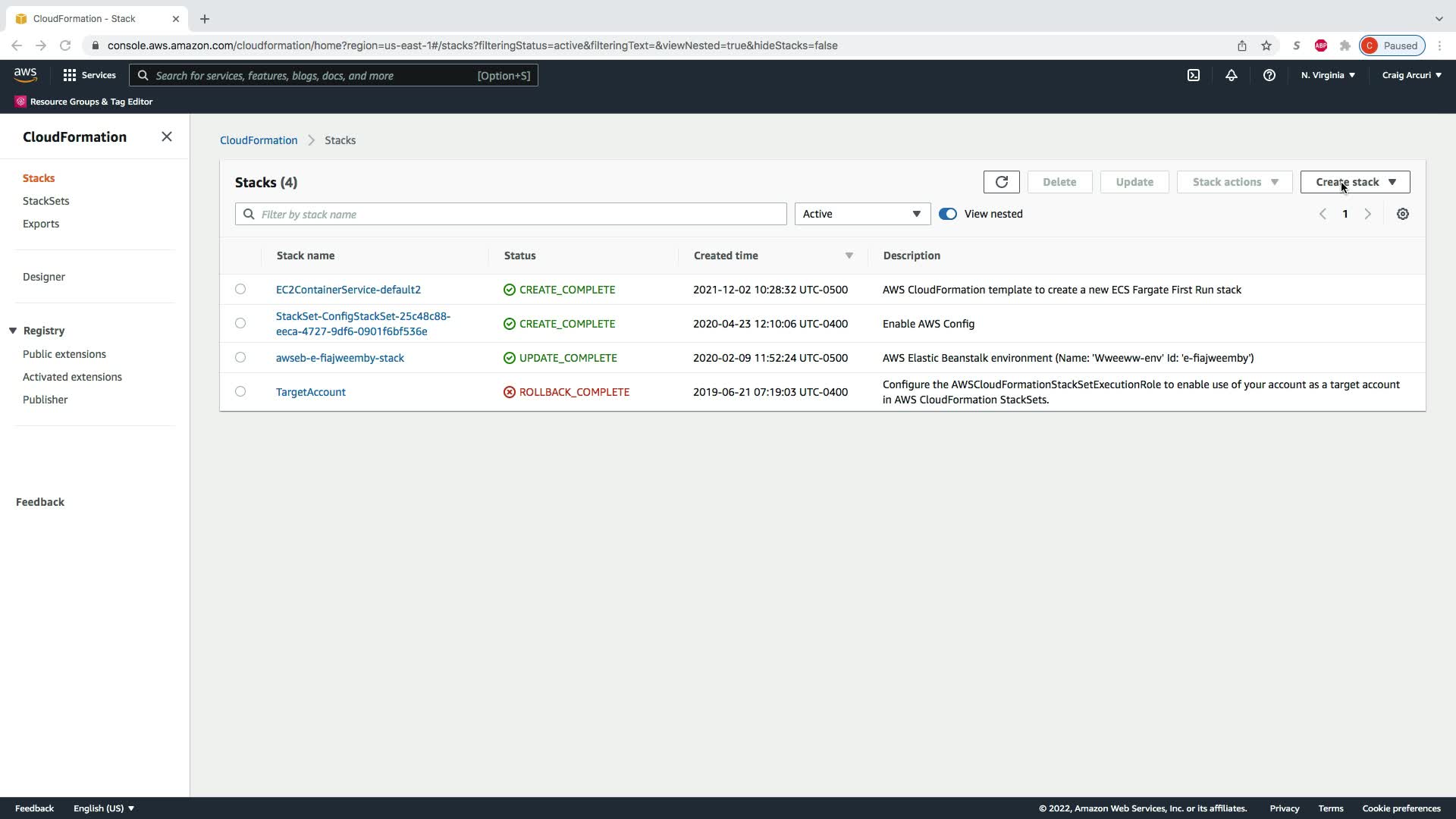Click the Filter by stack name field

click(510, 214)
